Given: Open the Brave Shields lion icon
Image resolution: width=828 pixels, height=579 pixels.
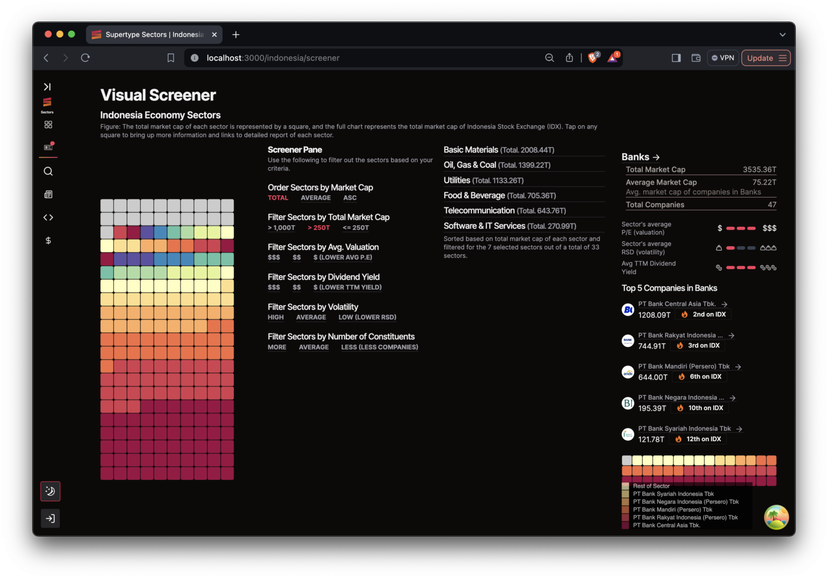Looking at the screenshot, I should (x=593, y=58).
